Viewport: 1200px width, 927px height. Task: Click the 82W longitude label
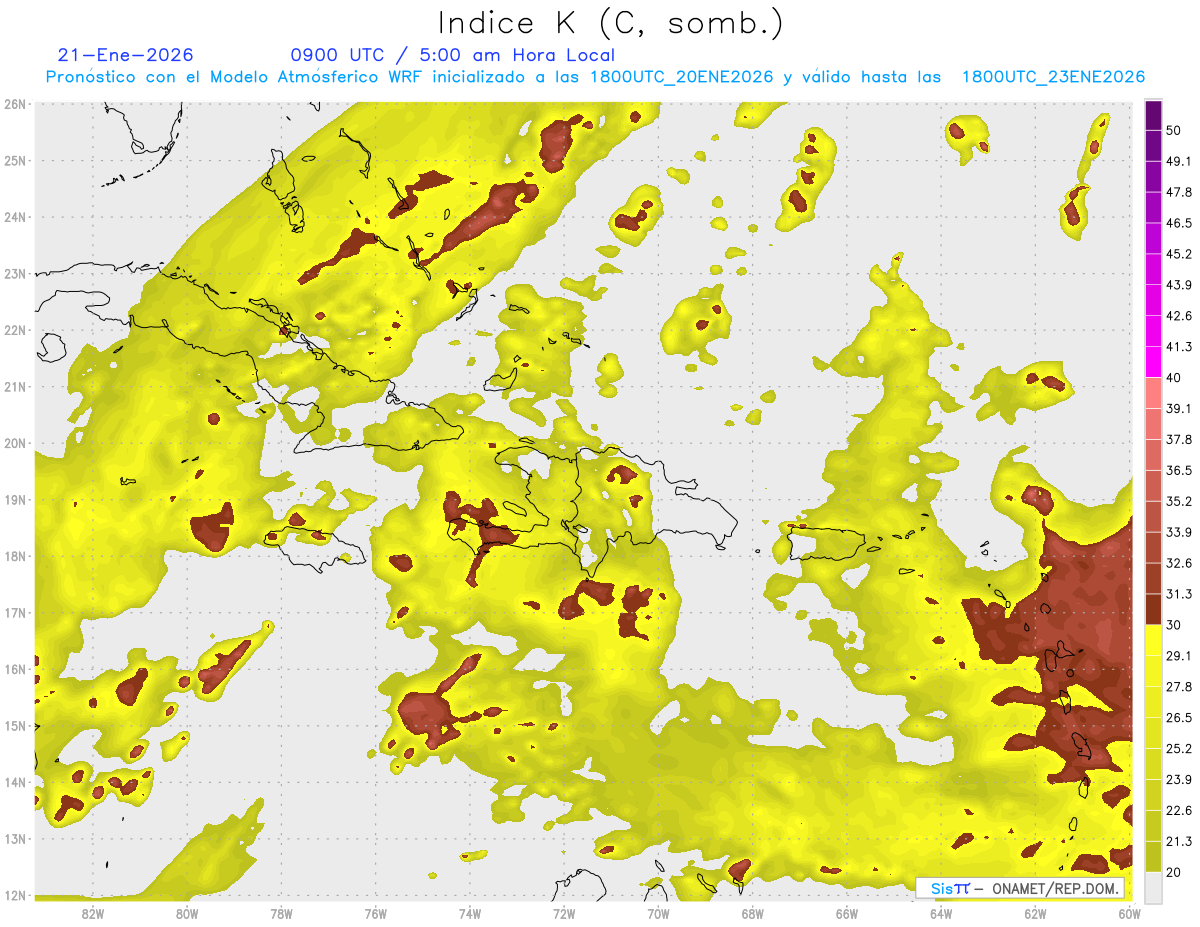point(92,913)
